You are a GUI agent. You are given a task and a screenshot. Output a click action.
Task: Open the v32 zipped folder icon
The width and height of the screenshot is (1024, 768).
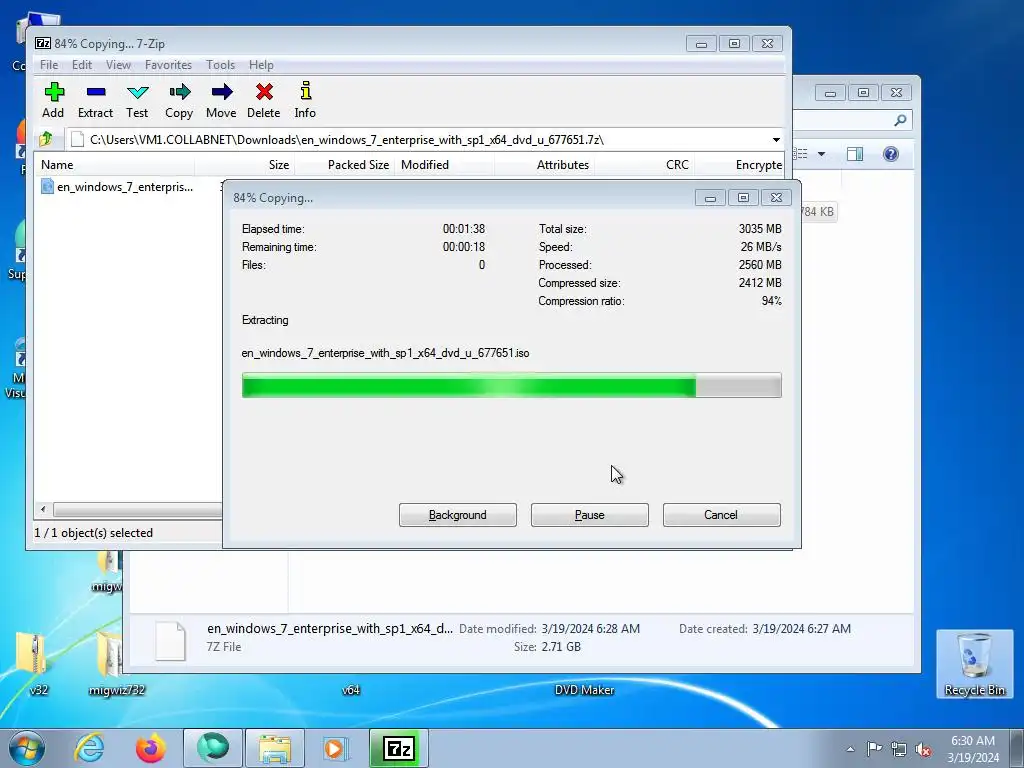(31, 663)
